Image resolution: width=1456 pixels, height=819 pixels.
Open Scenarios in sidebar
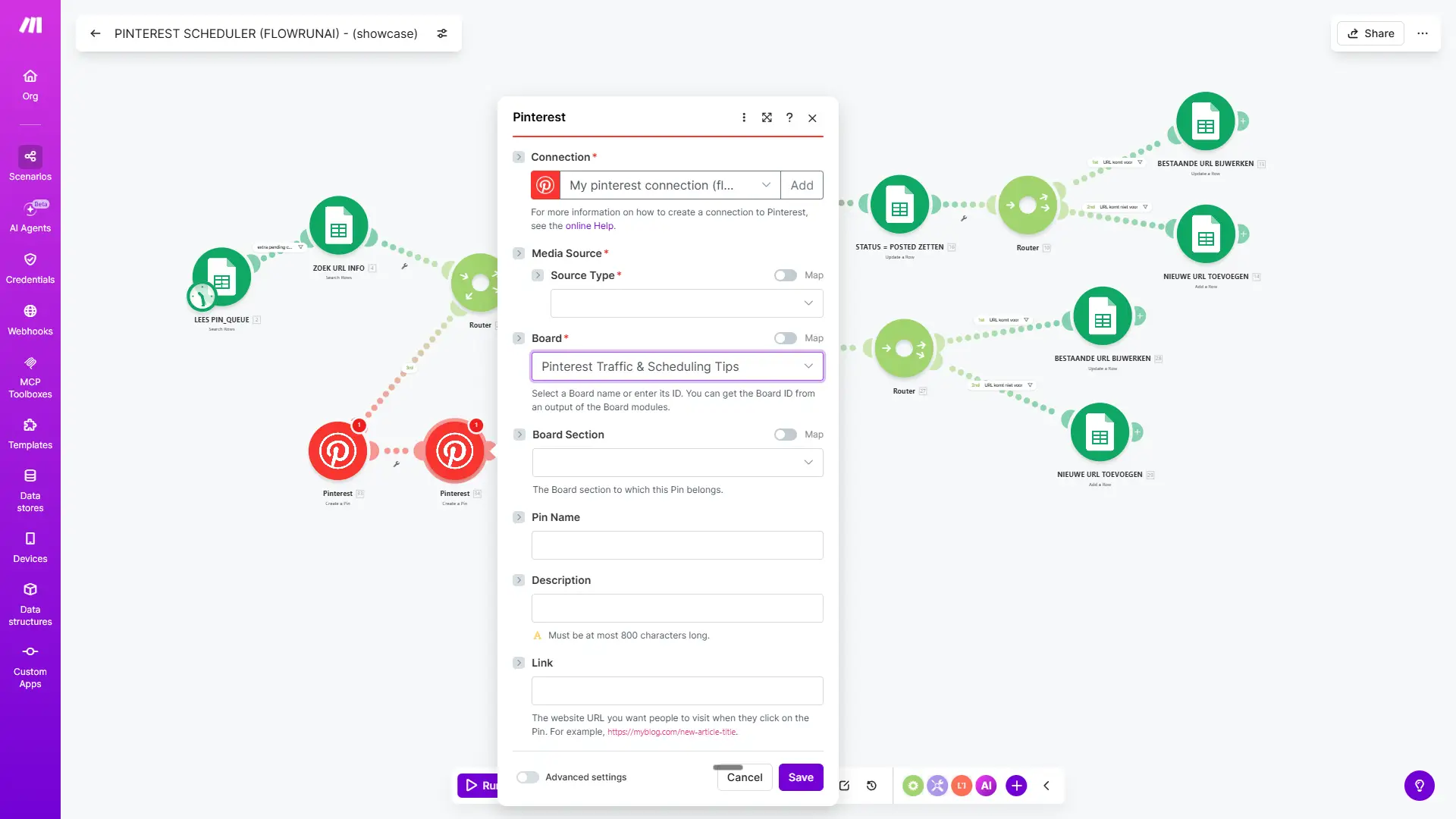coord(30,164)
